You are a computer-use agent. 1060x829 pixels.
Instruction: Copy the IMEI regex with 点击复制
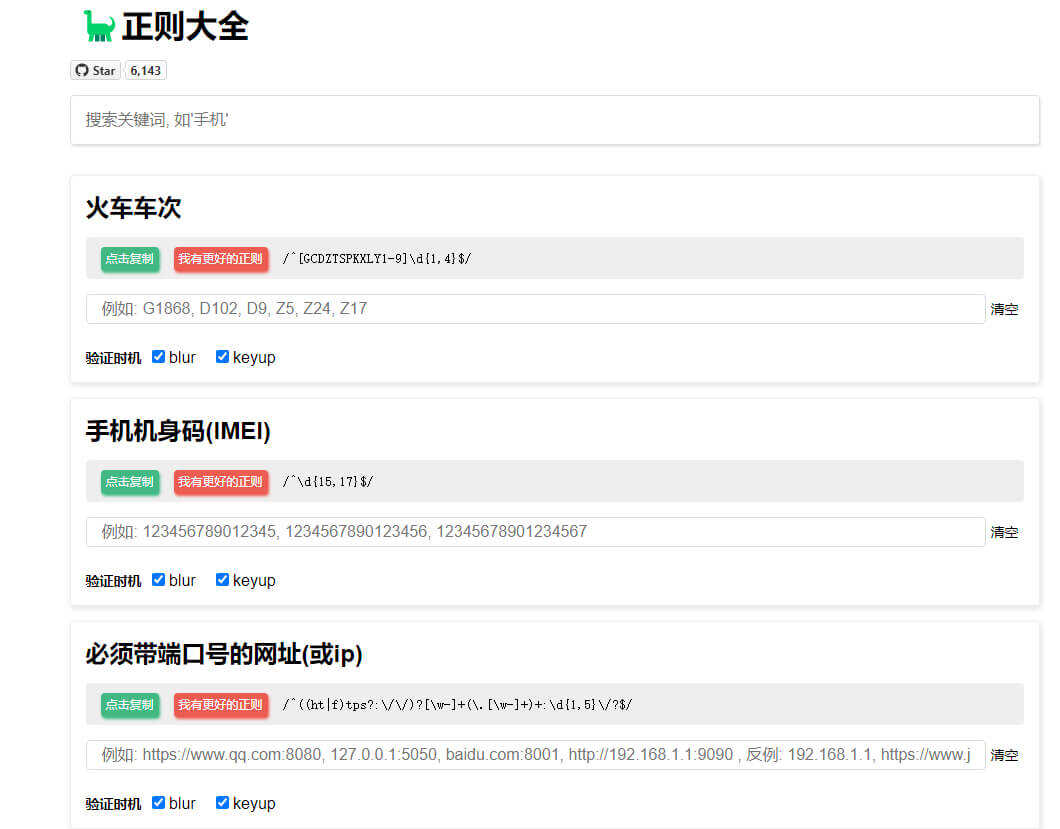coord(129,481)
